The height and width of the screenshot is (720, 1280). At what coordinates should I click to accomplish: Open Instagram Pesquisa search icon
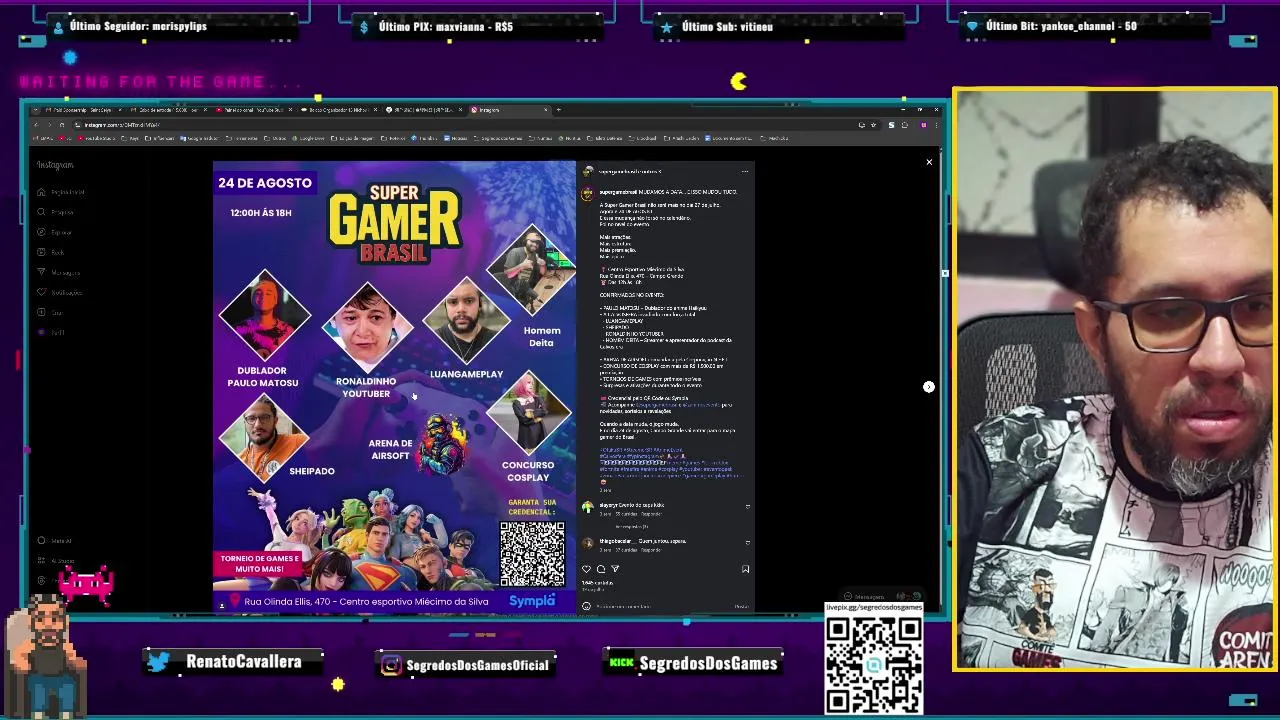[x=41, y=212]
